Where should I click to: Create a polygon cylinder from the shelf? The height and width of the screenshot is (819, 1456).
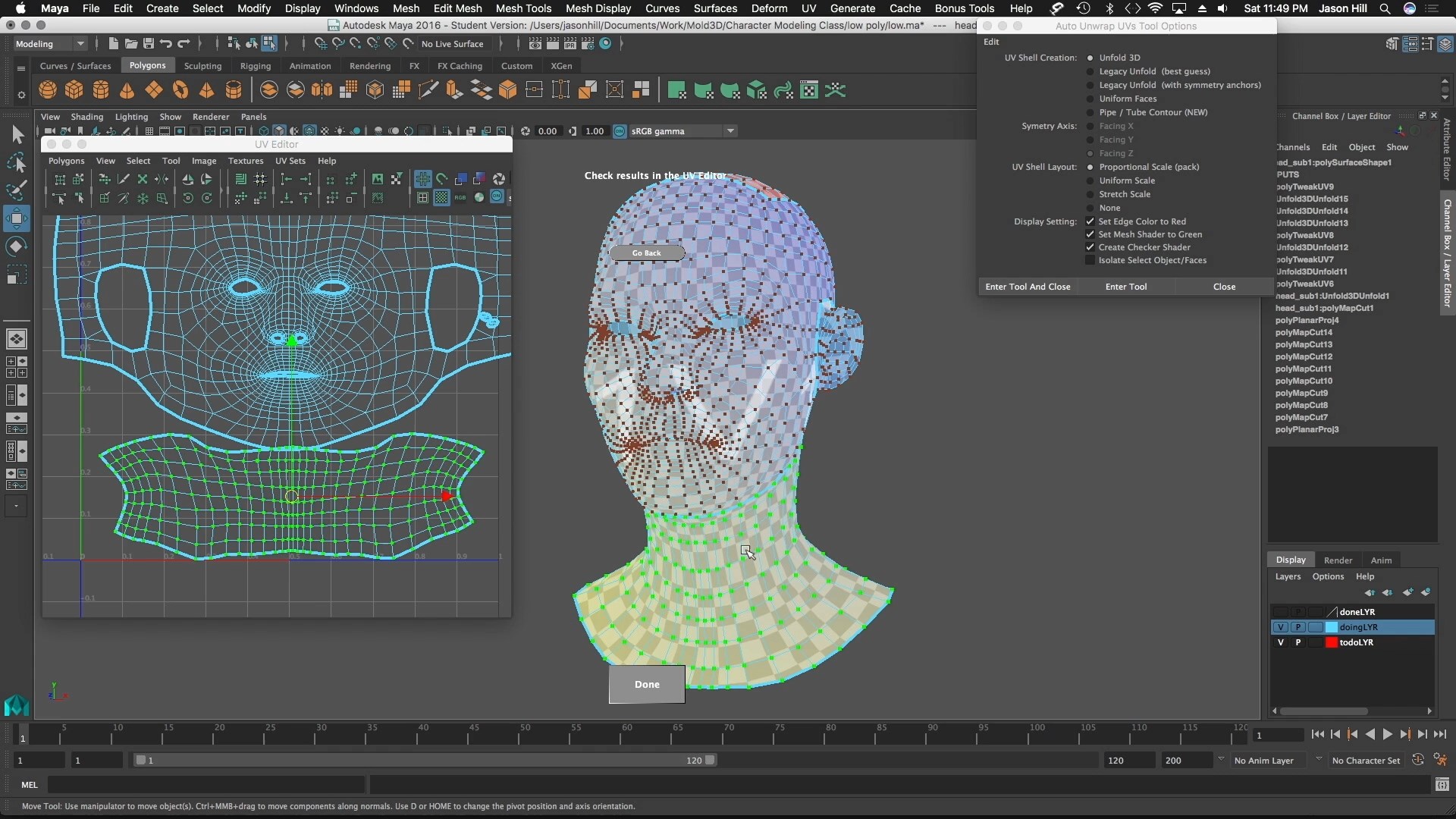point(101,90)
